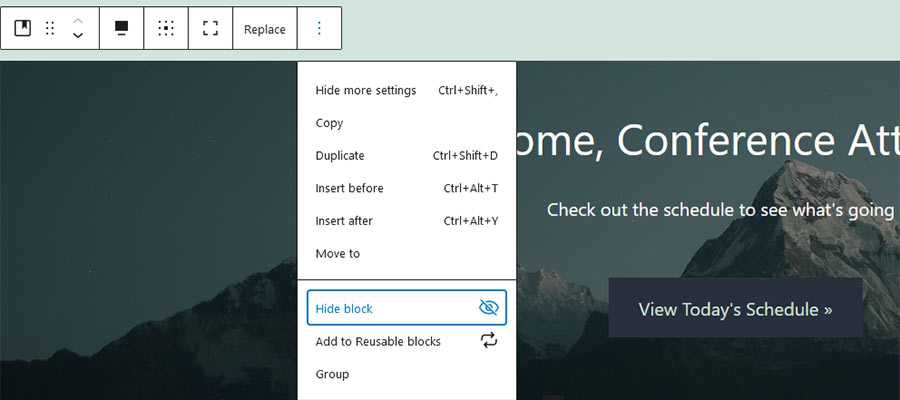
Task: Open content position grid icon
Action: [166, 29]
